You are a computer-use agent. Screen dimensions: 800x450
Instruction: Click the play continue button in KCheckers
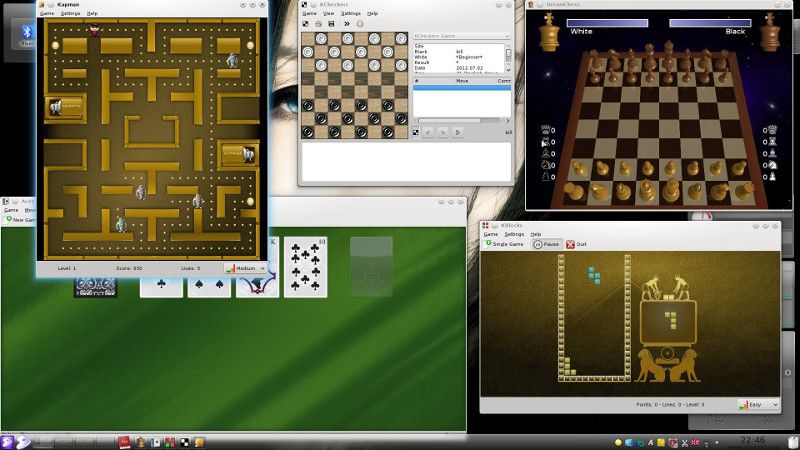tap(458, 132)
